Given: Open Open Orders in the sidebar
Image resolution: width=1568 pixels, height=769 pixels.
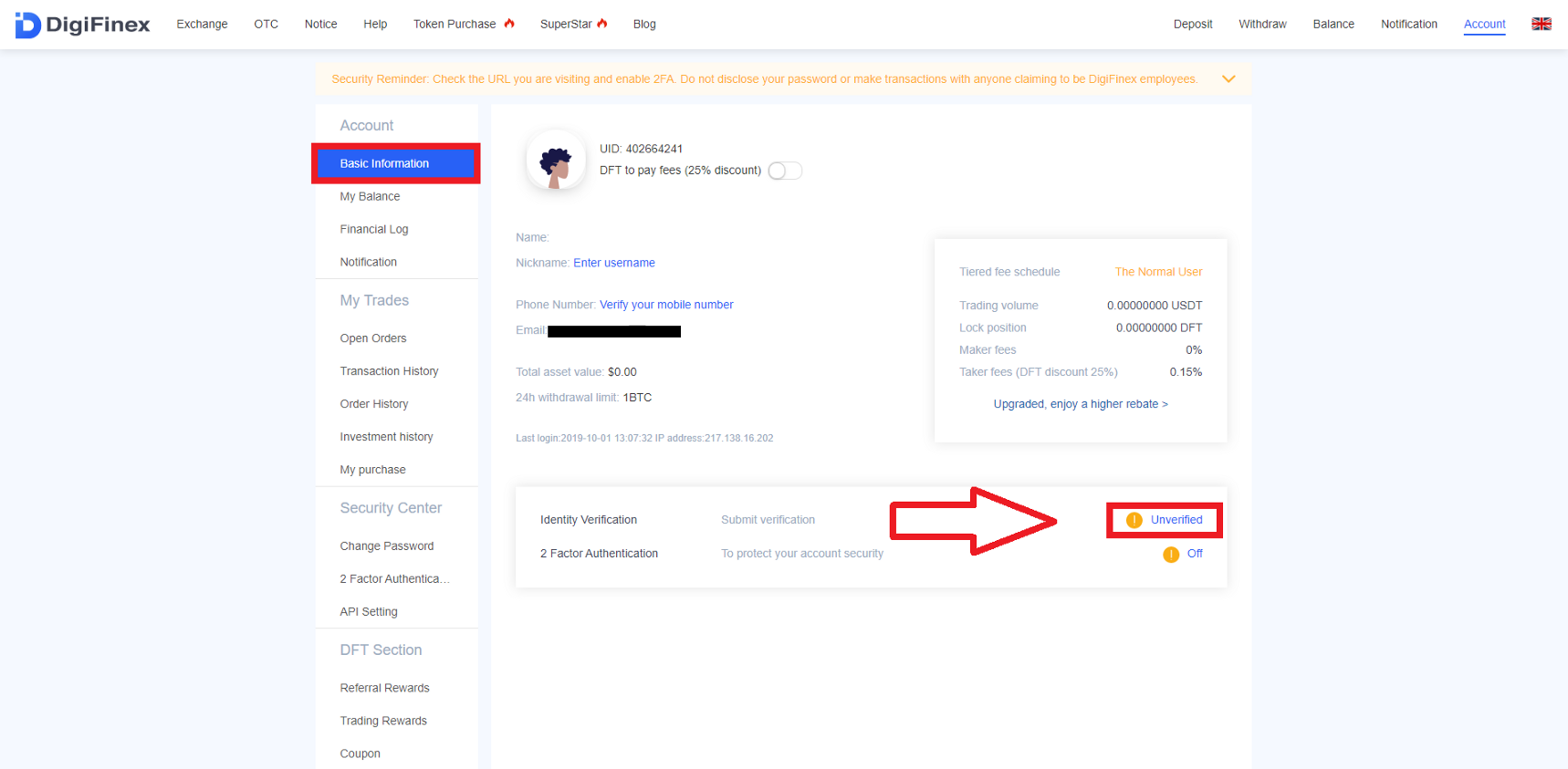Looking at the screenshot, I should [x=373, y=338].
